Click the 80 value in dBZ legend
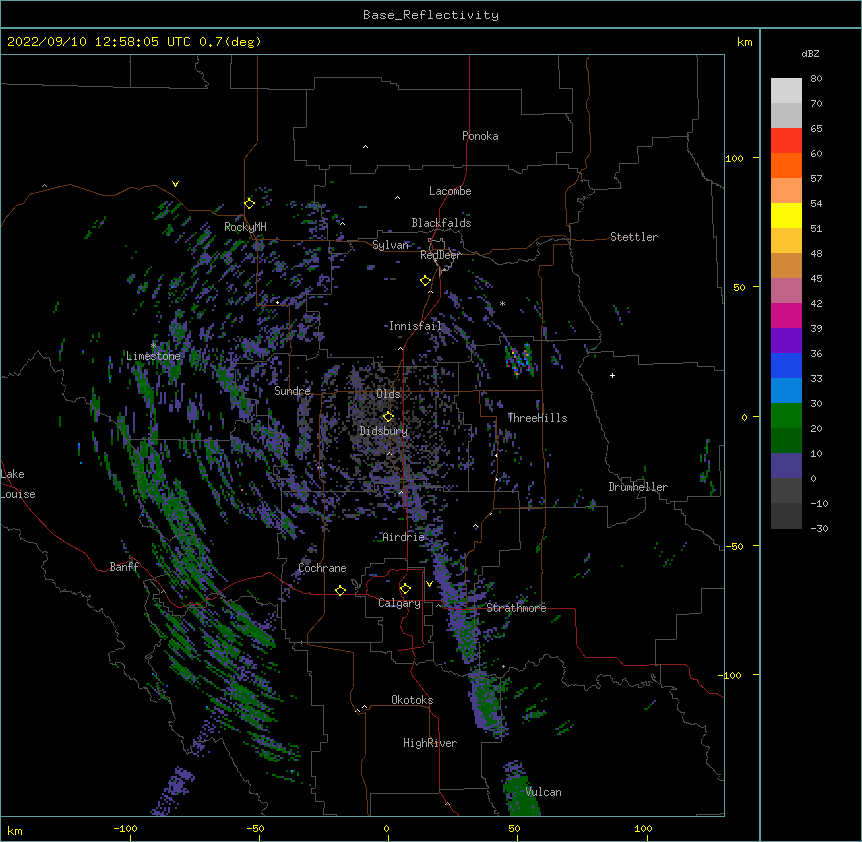Screen dimensions: 862x842 [x=816, y=79]
